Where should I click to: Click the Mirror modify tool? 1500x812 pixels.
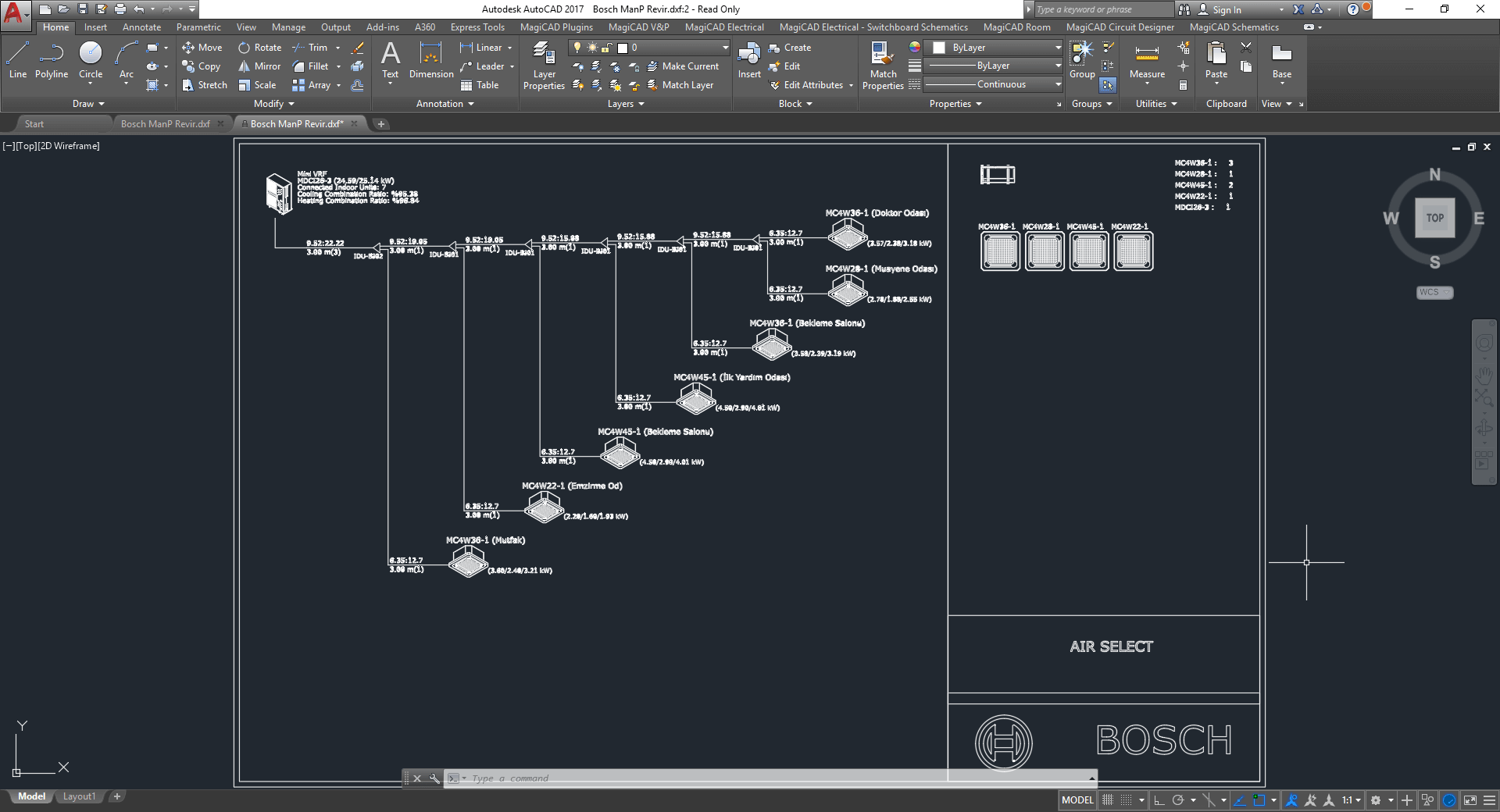[259, 66]
